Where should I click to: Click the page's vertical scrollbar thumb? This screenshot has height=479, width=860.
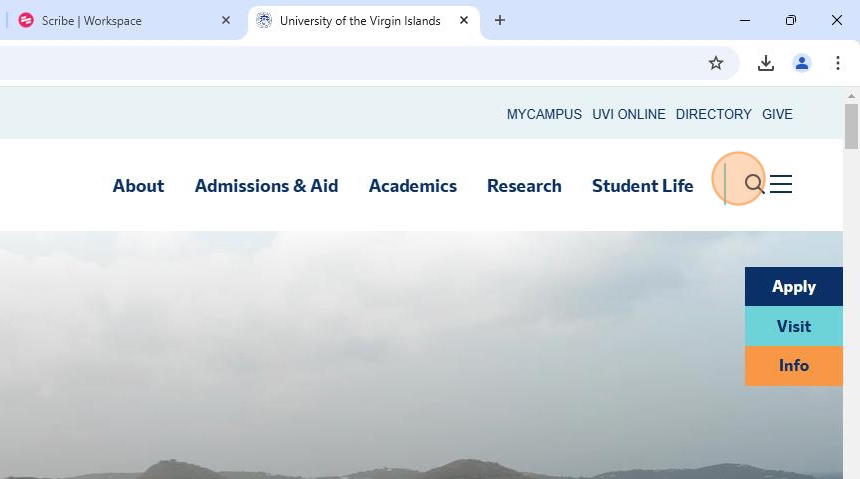coord(851,127)
